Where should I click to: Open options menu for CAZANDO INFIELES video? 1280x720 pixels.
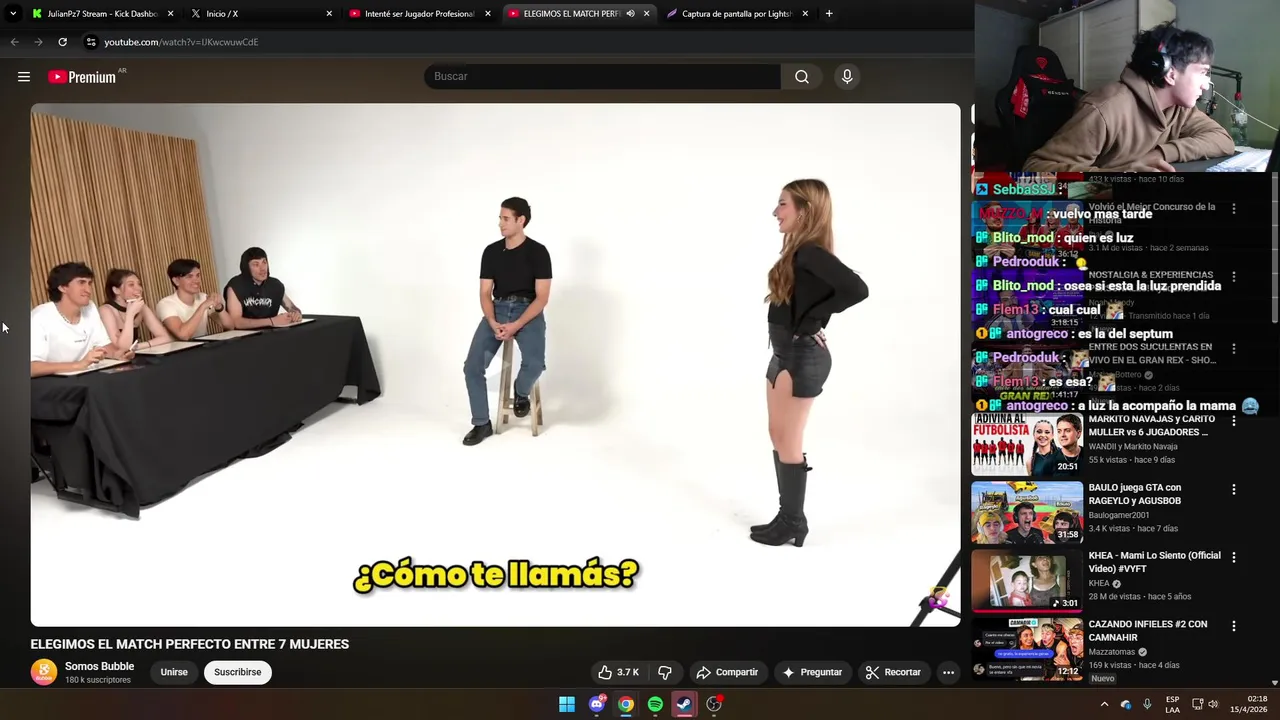click(1233, 626)
